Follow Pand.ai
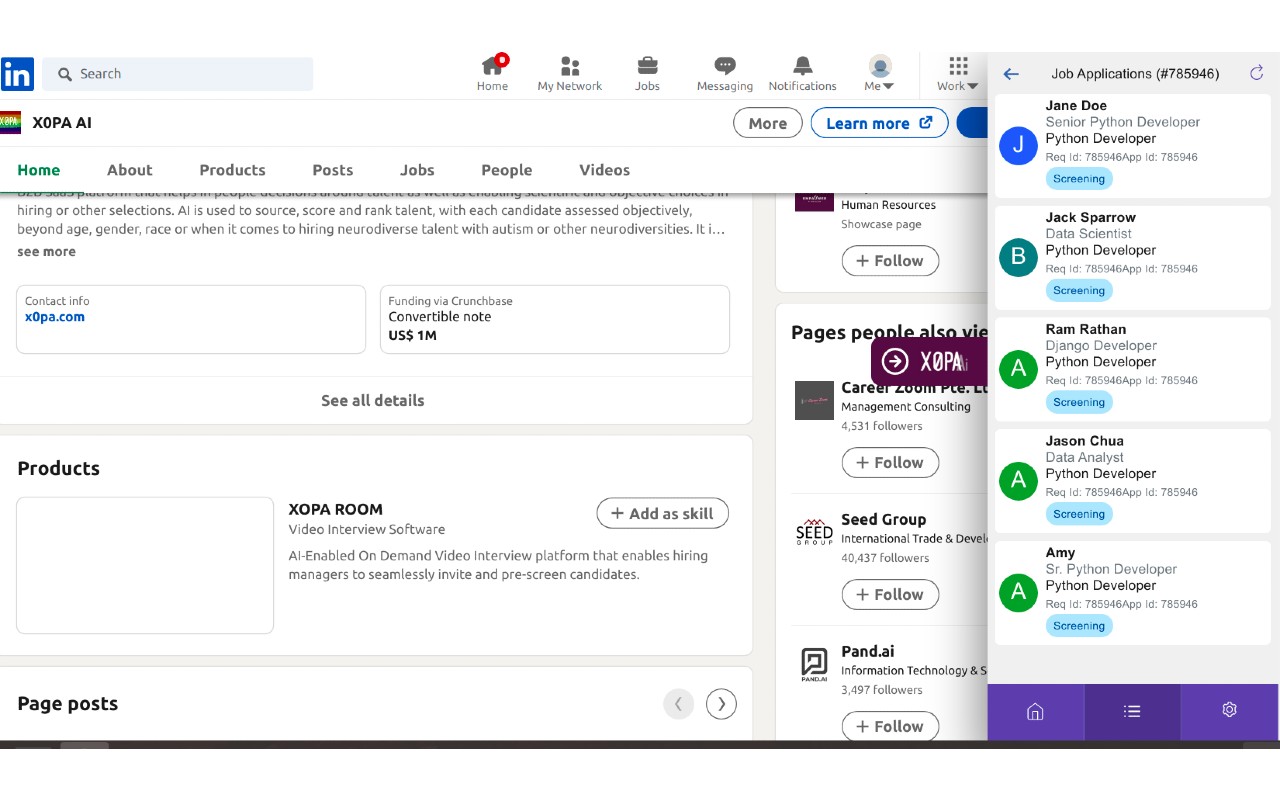 890,726
